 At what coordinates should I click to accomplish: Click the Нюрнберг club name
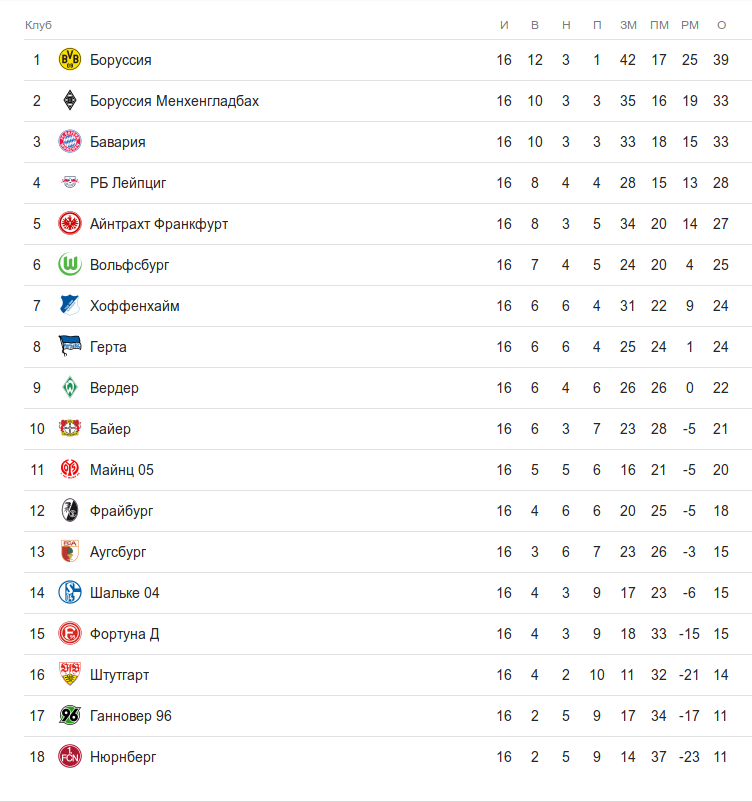(x=123, y=757)
